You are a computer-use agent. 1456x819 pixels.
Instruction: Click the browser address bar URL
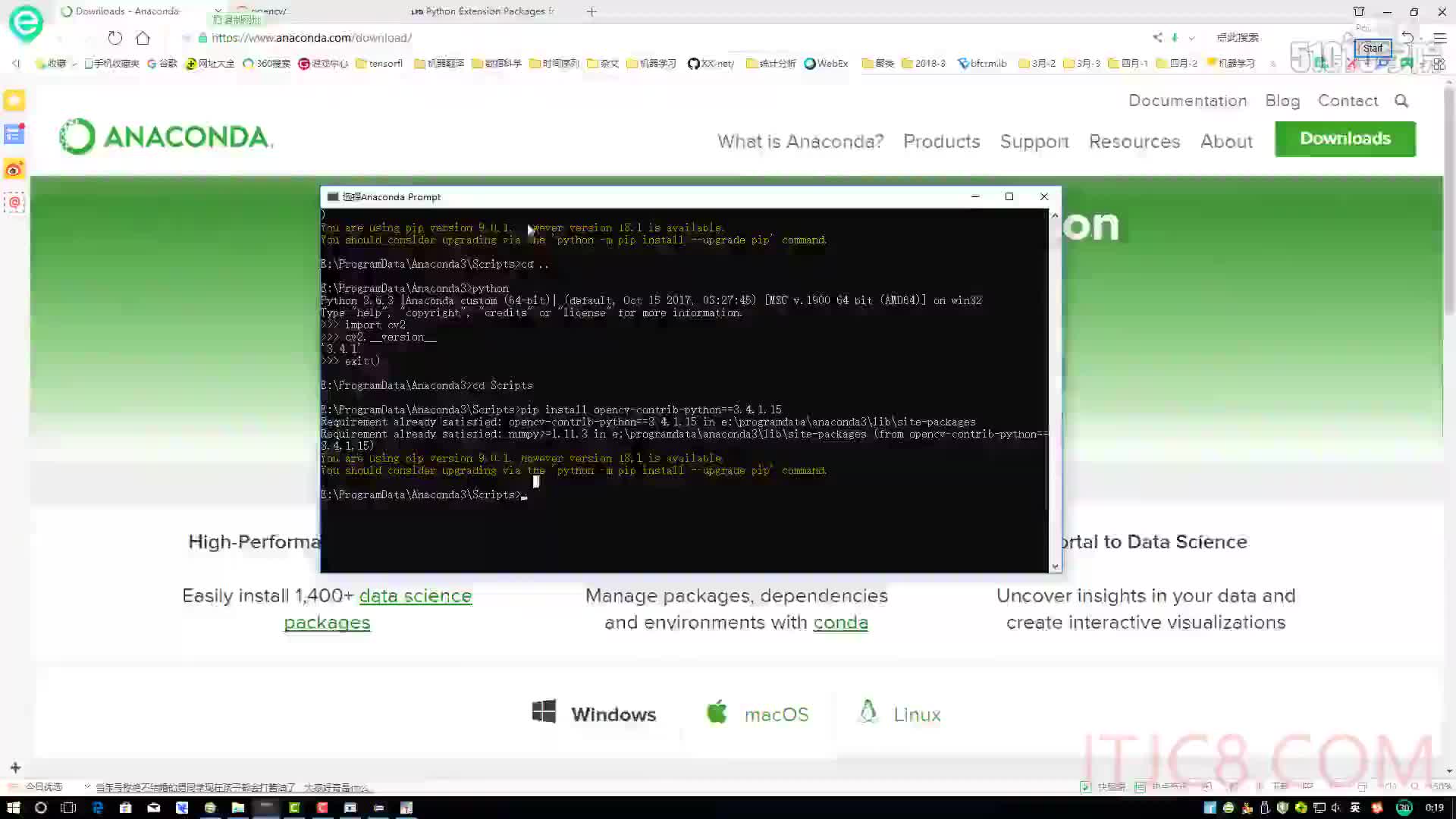[x=312, y=38]
